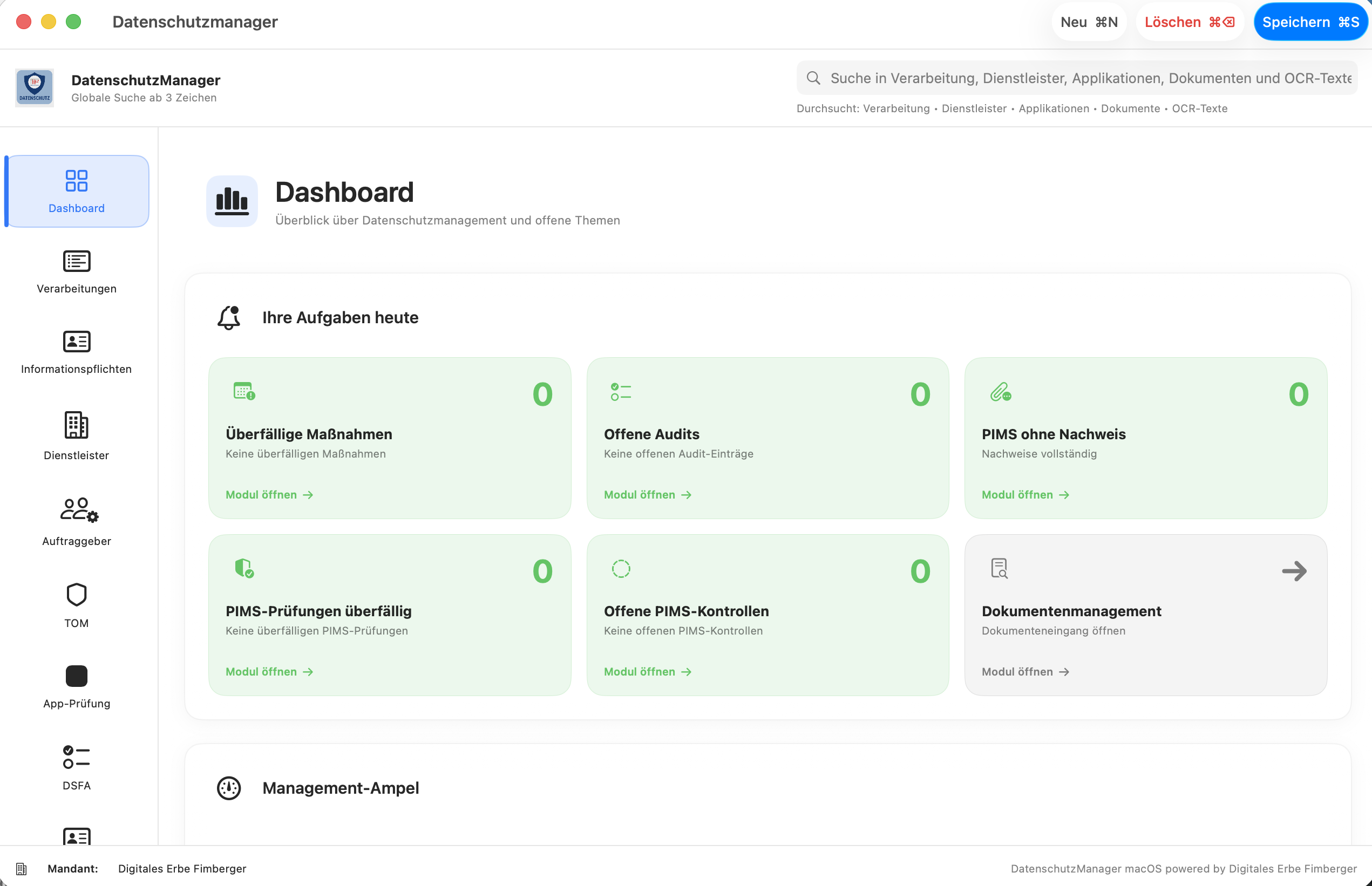
Task: Click the shield icon on PIMS-Prüfungen überfällig card
Action: pos(244,568)
